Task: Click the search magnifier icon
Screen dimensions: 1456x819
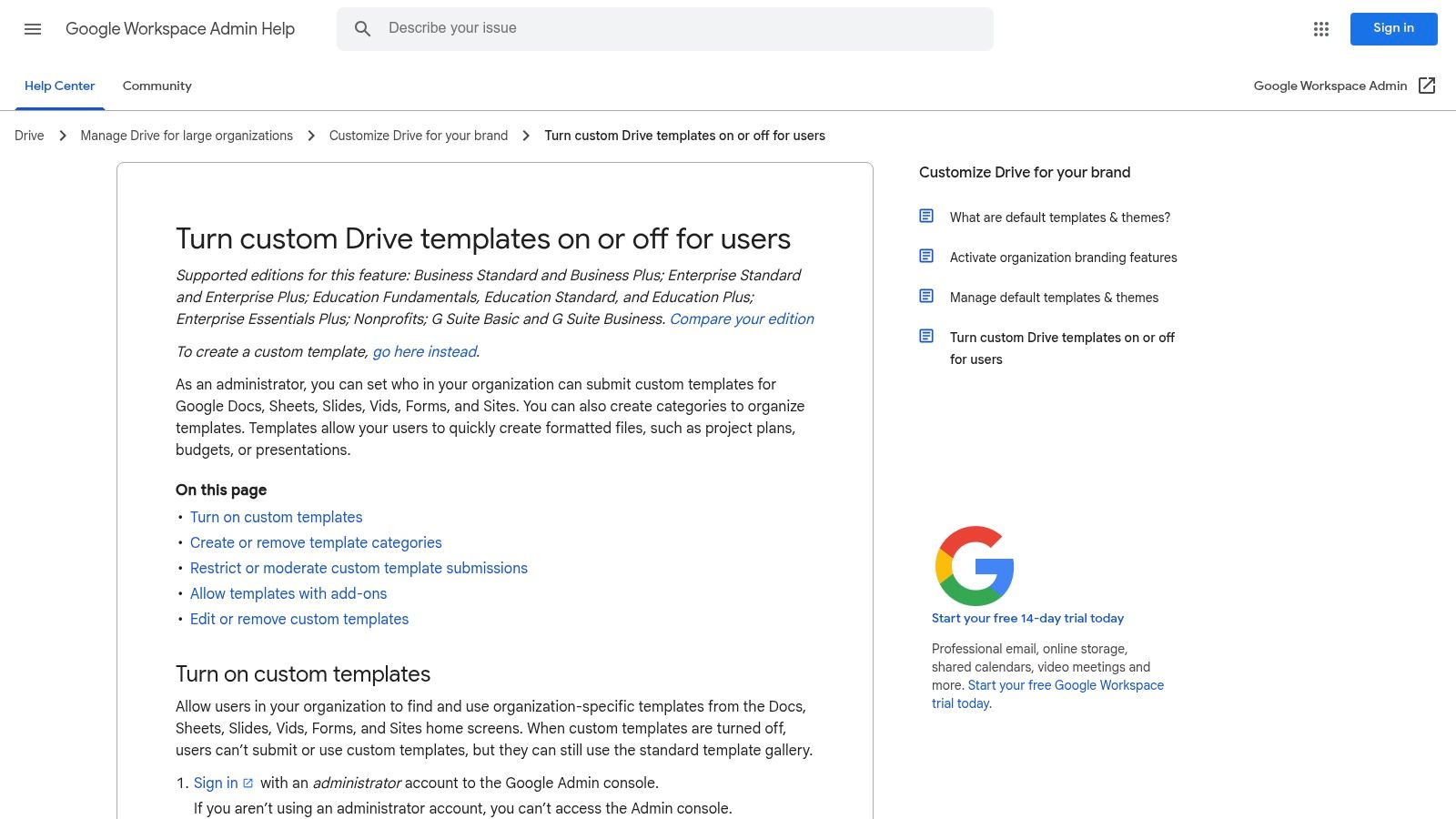Action: pos(362,28)
